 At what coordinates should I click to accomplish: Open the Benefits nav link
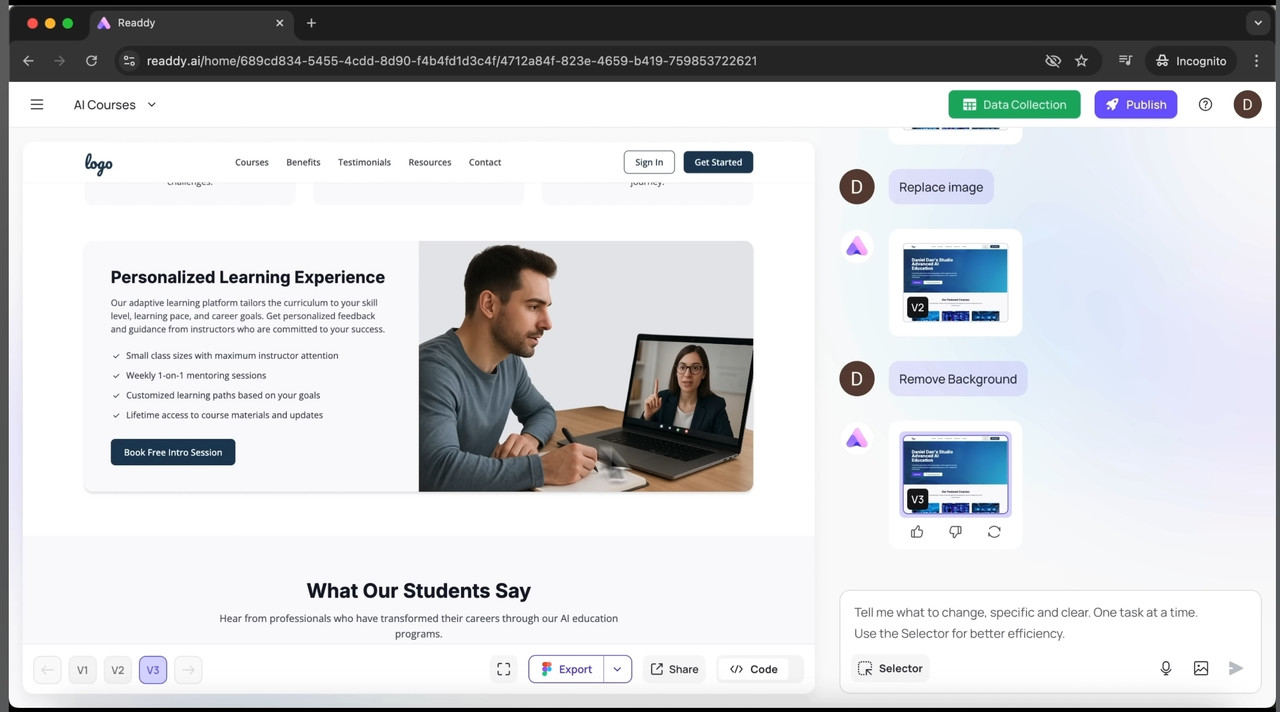(303, 162)
